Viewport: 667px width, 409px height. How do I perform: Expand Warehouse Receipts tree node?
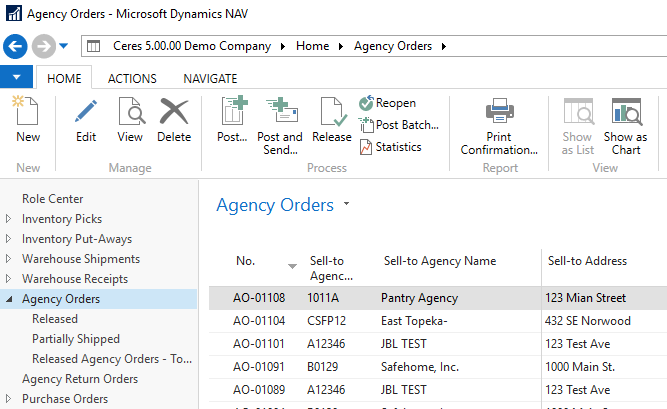coord(9,279)
